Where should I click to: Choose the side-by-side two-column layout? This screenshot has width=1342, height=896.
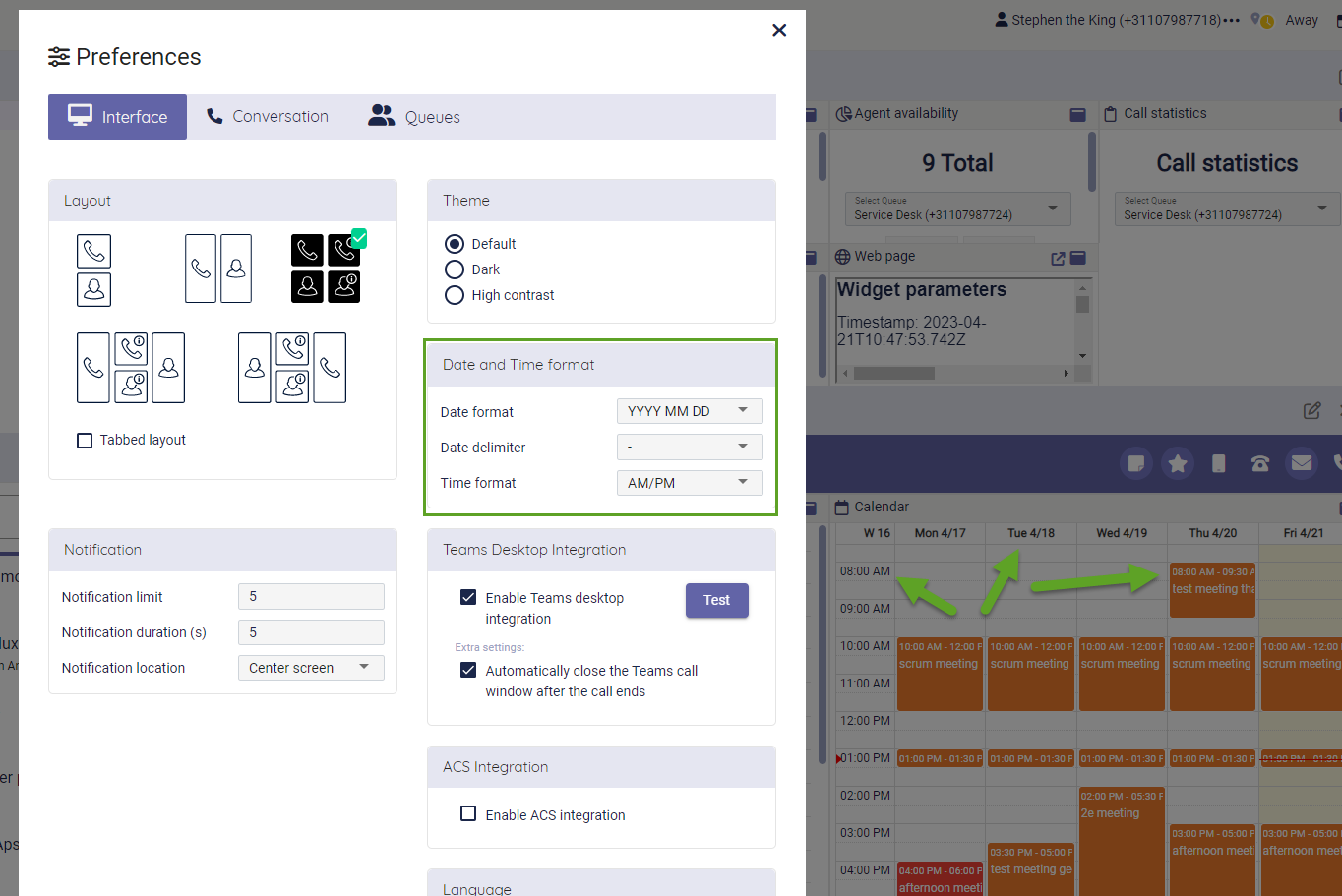[218, 269]
